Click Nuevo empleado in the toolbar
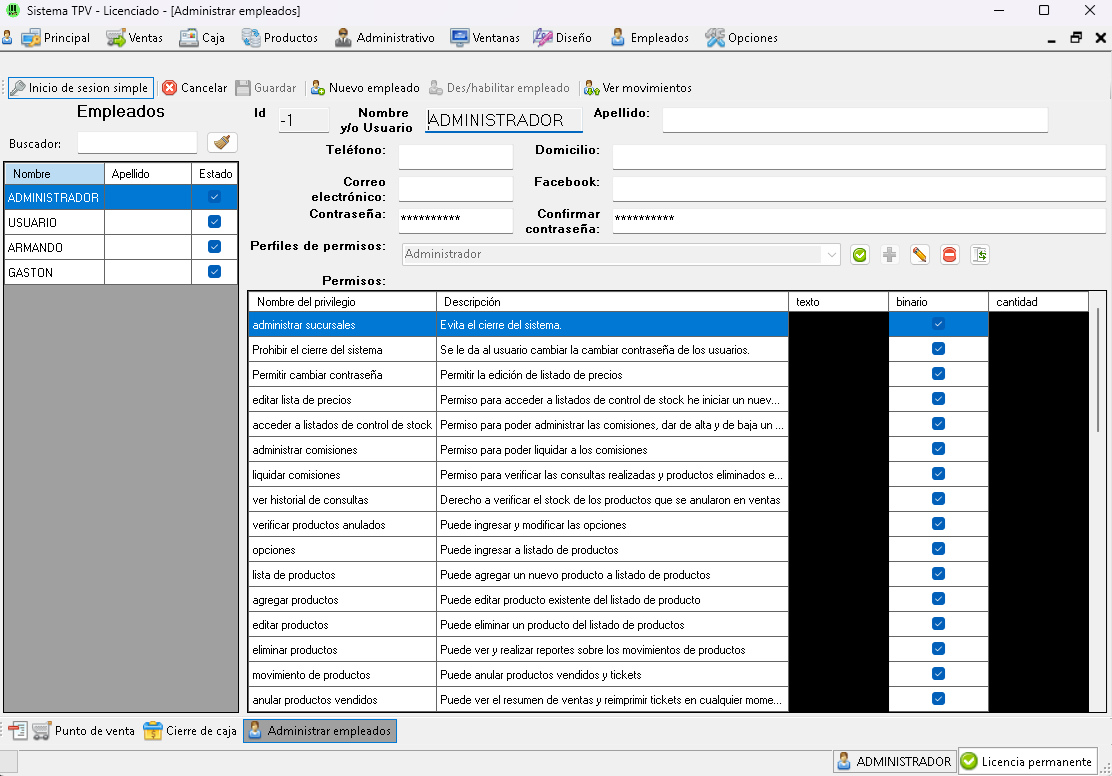Image resolution: width=1112 pixels, height=776 pixels. click(x=365, y=88)
